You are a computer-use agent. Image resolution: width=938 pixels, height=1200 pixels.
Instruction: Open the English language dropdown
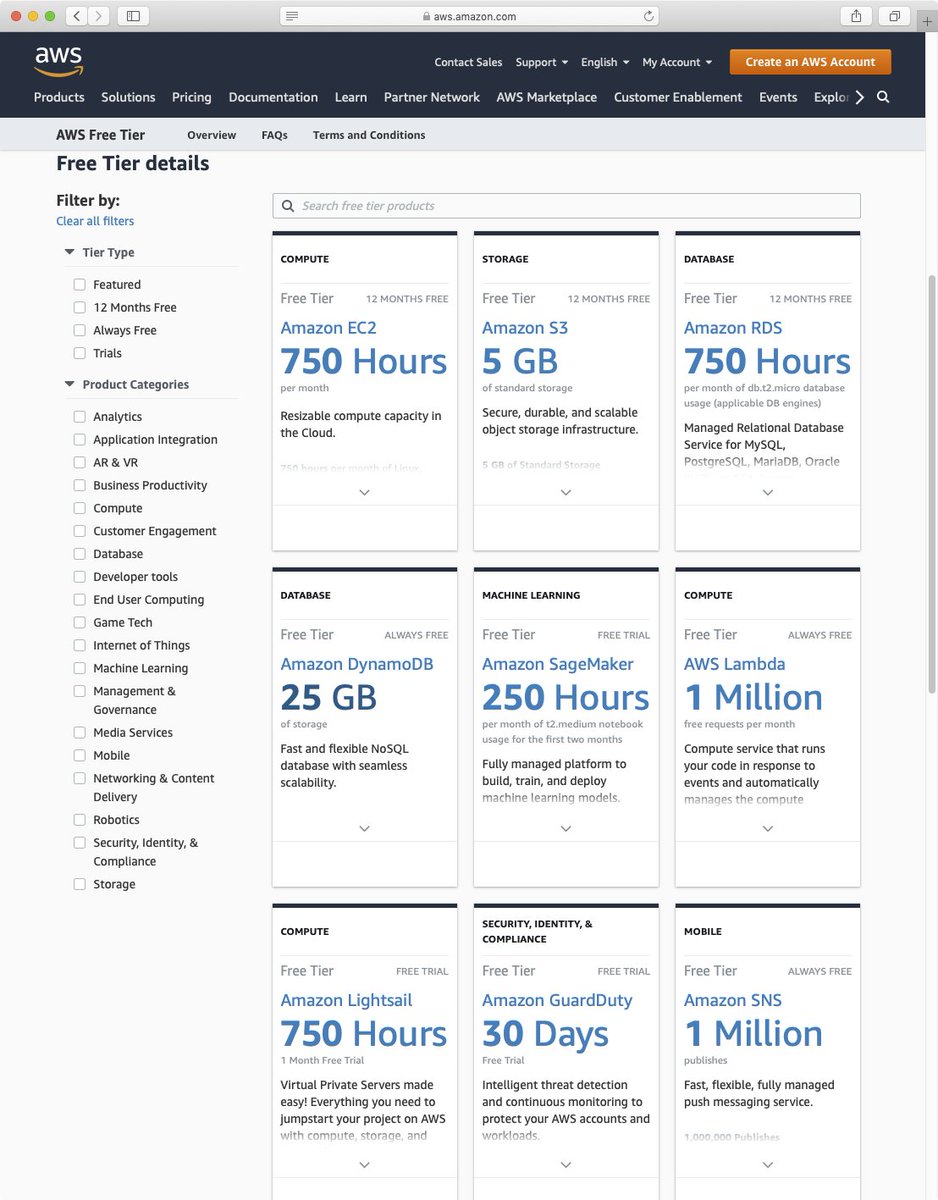click(605, 62)
